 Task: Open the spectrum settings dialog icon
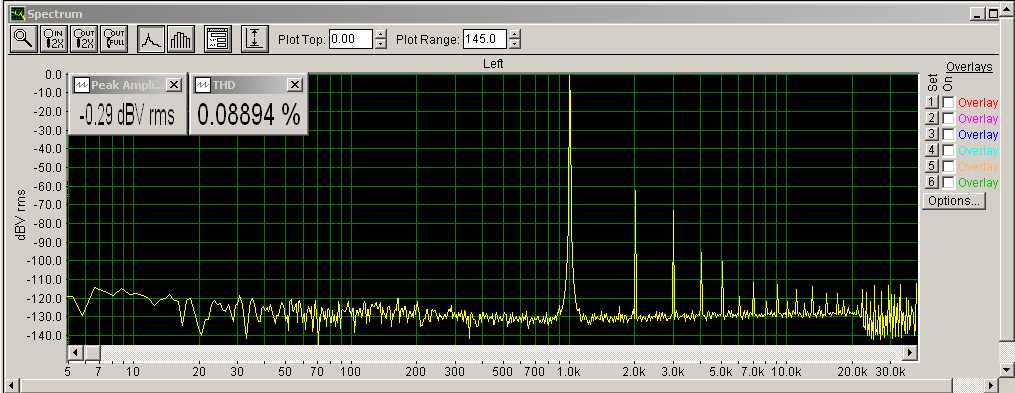click(218, 39)
